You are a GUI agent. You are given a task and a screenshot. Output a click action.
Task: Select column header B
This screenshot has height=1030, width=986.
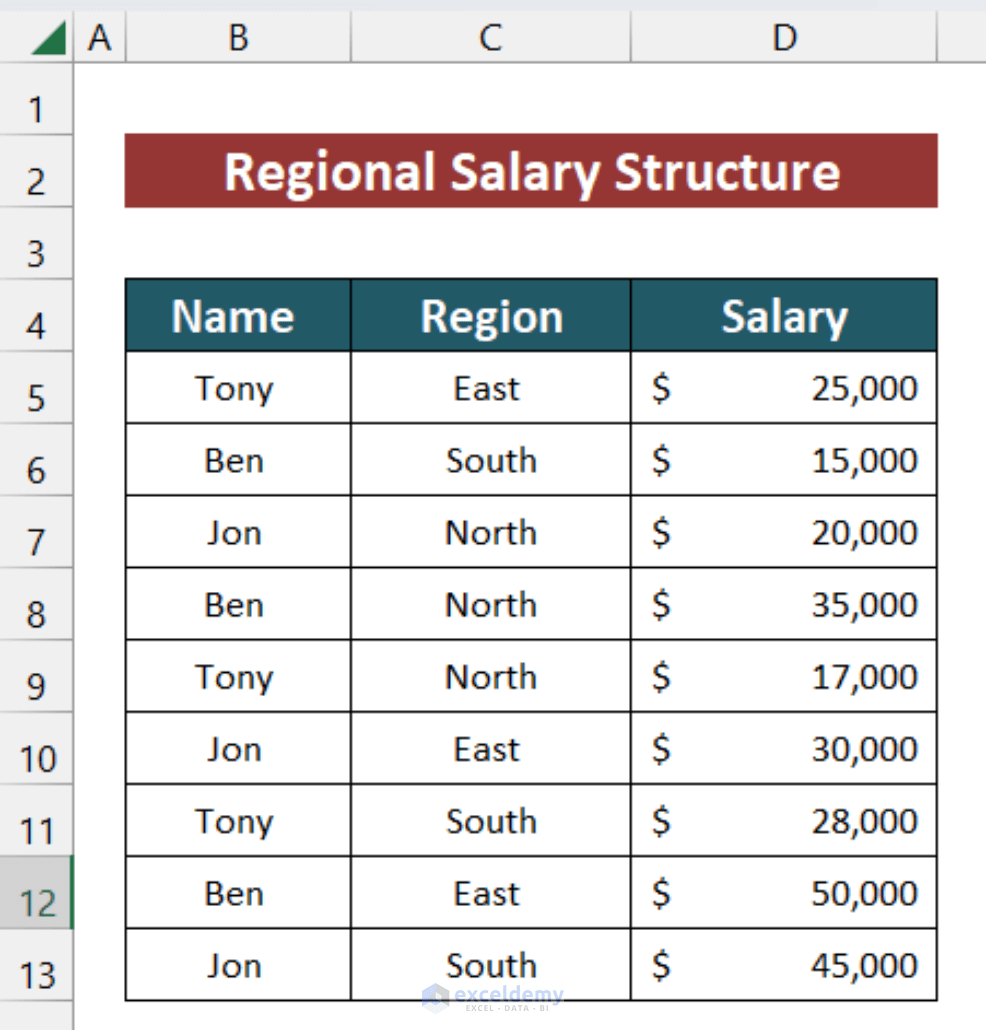237,36
